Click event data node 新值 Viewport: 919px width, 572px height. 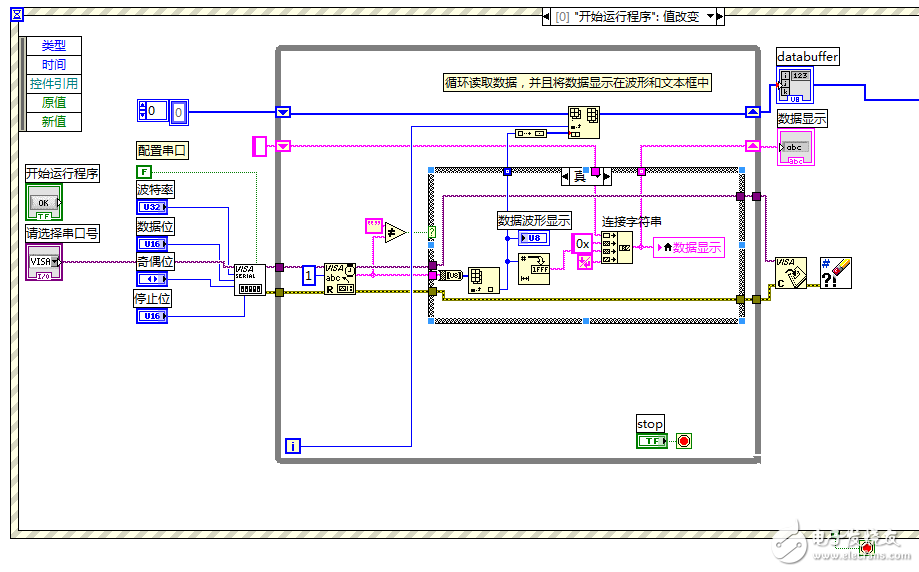[x=53, y=121]
